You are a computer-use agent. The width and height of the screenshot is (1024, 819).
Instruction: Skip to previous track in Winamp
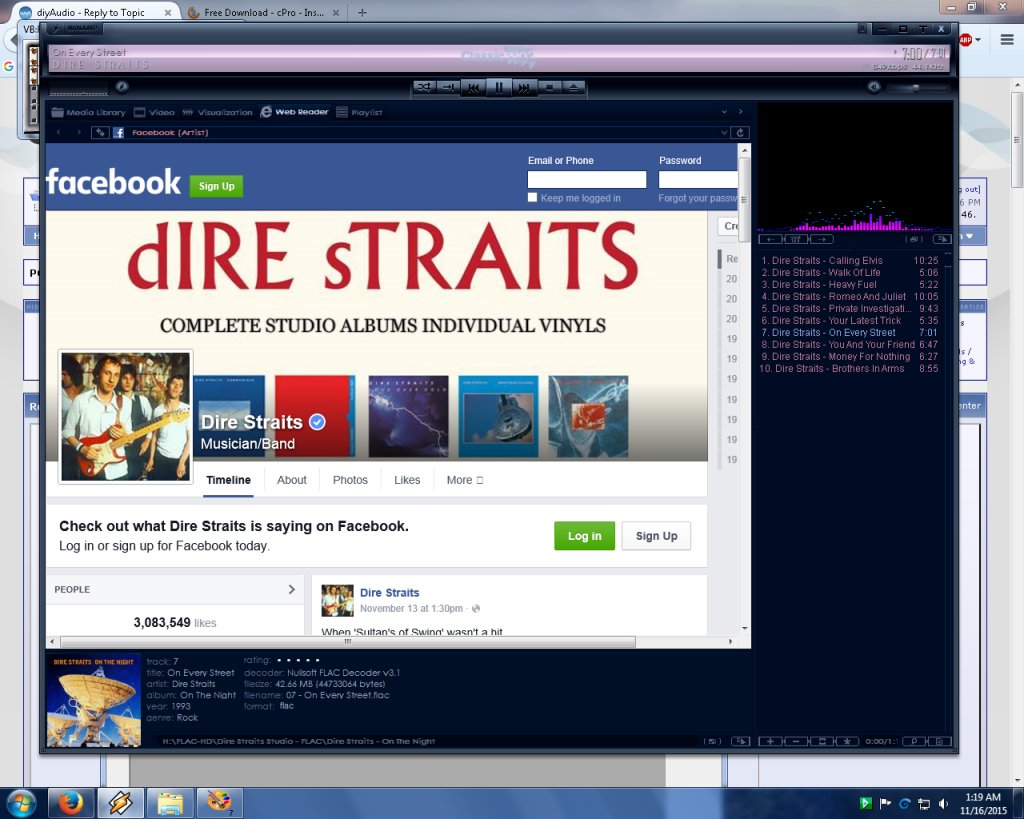tap(473, 88)
